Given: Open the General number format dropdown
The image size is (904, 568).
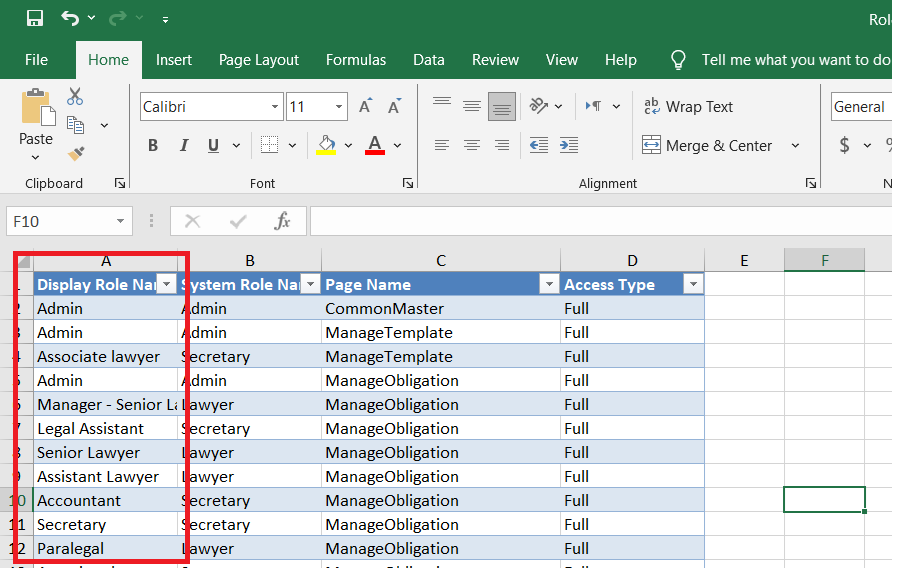Looking at the screenshot, I should (861, 107).
